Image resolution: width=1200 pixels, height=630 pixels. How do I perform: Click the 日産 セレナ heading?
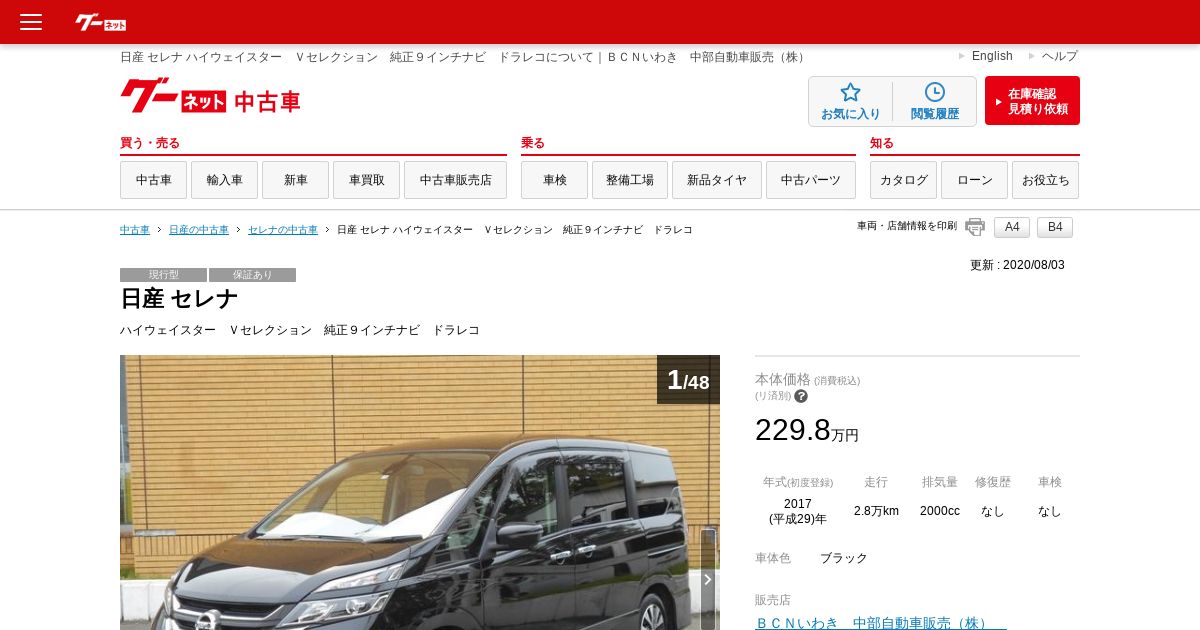pos(179,299)
